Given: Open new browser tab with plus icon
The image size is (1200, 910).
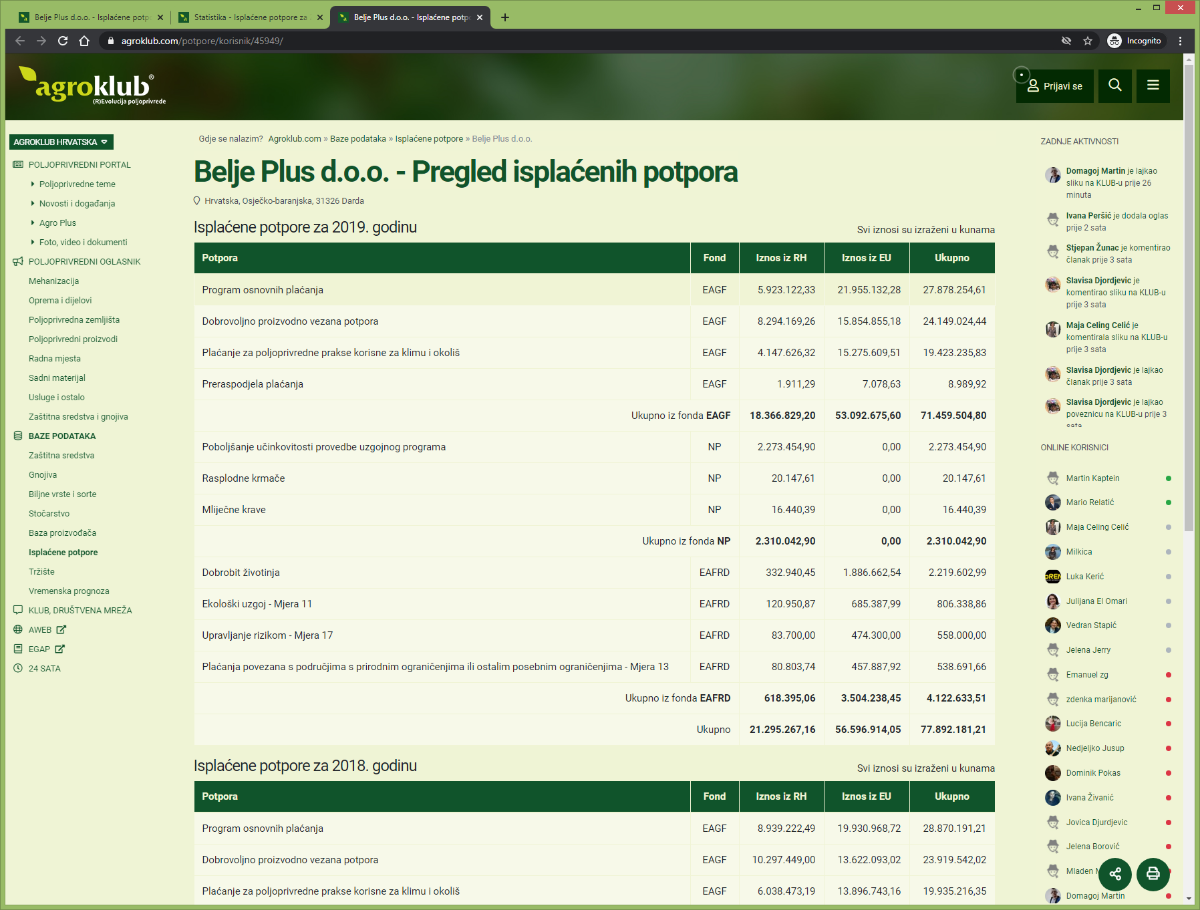Looking at the screenshot, I should pyautogui.click(x=505, y=17).
